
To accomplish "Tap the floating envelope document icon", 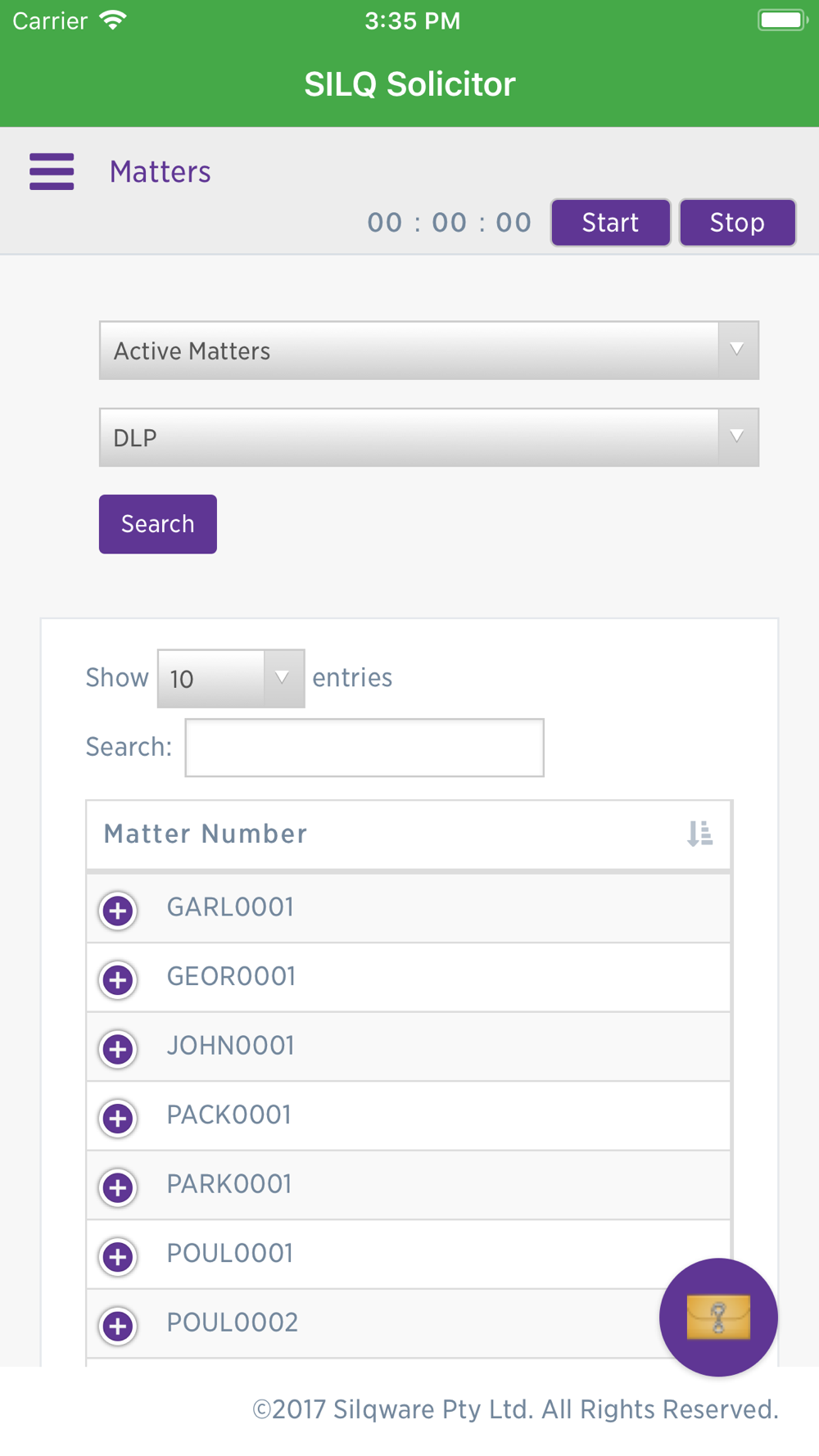I will (718, 1317).
